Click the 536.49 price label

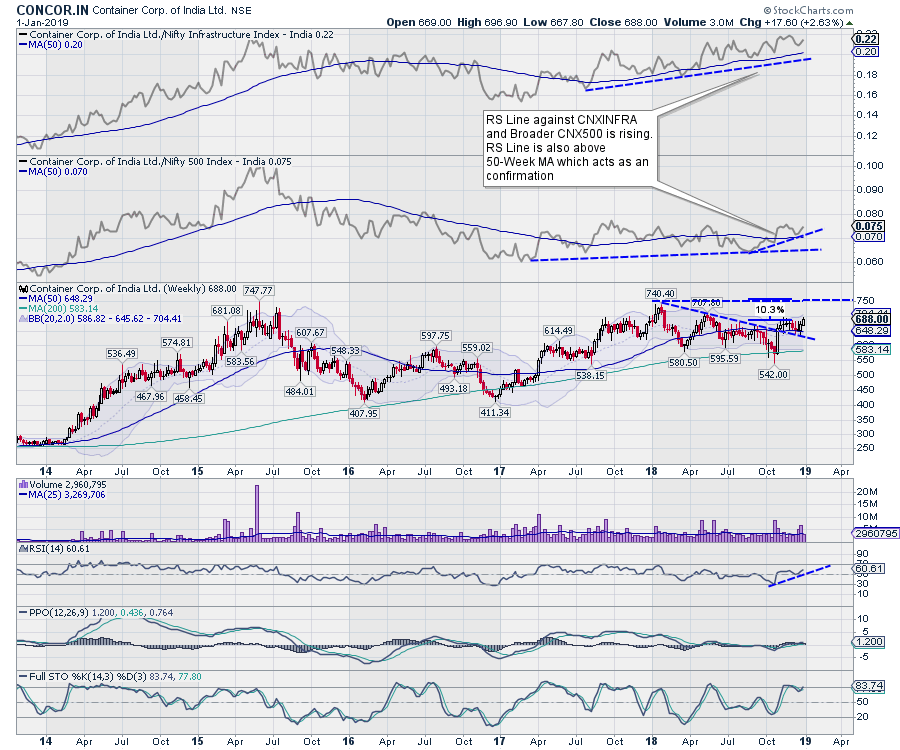point(121,354)
